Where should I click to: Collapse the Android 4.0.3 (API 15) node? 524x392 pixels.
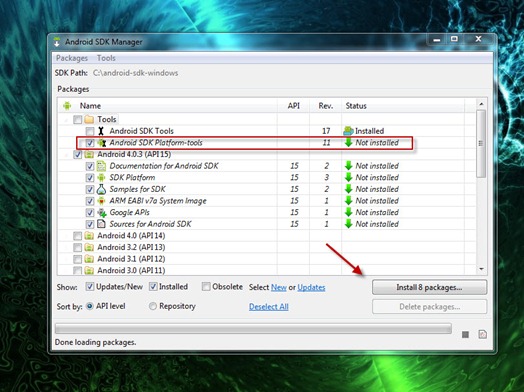click(x=66, y=155)
